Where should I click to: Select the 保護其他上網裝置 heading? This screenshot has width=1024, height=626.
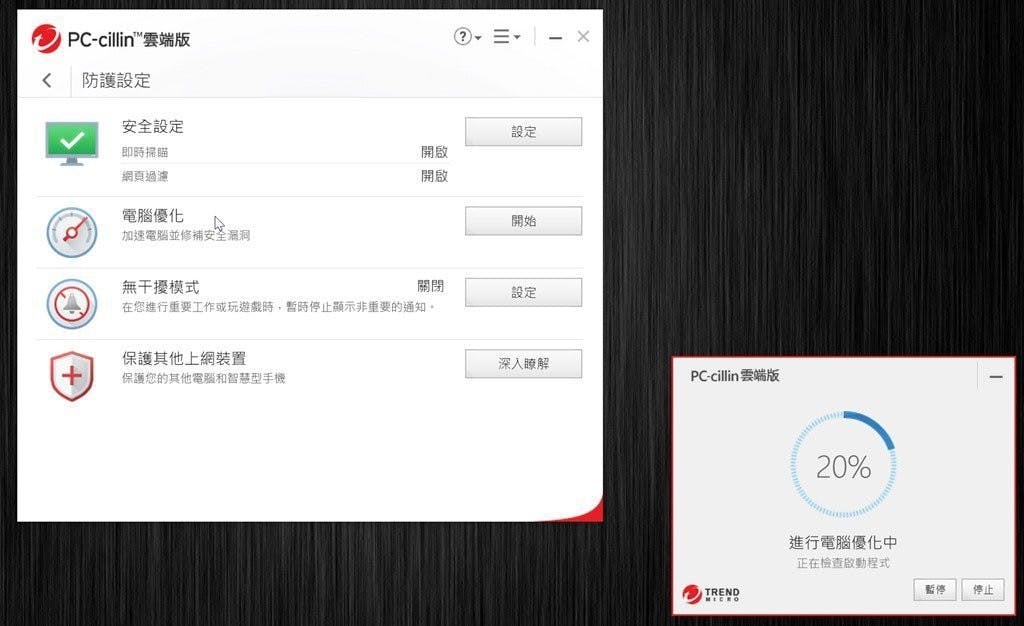(184, 358)
